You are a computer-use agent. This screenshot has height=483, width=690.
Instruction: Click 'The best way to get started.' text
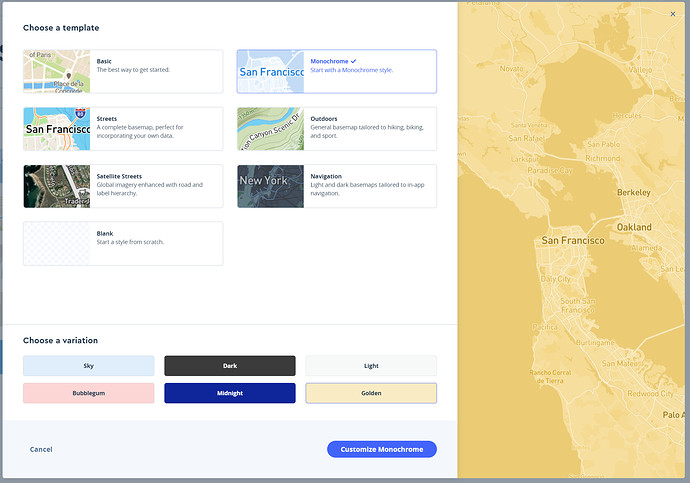[133, 70]
